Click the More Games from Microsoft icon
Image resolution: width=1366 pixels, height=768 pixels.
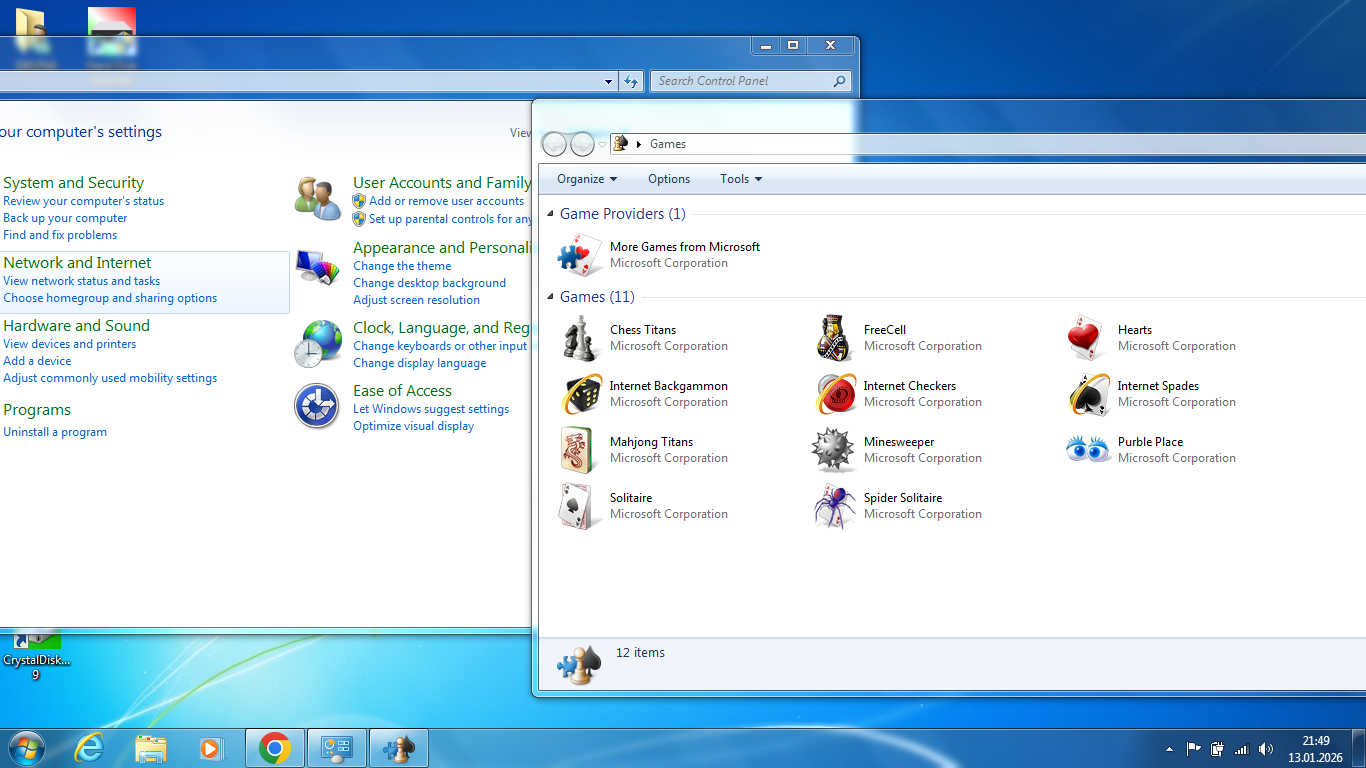(580, 255)
